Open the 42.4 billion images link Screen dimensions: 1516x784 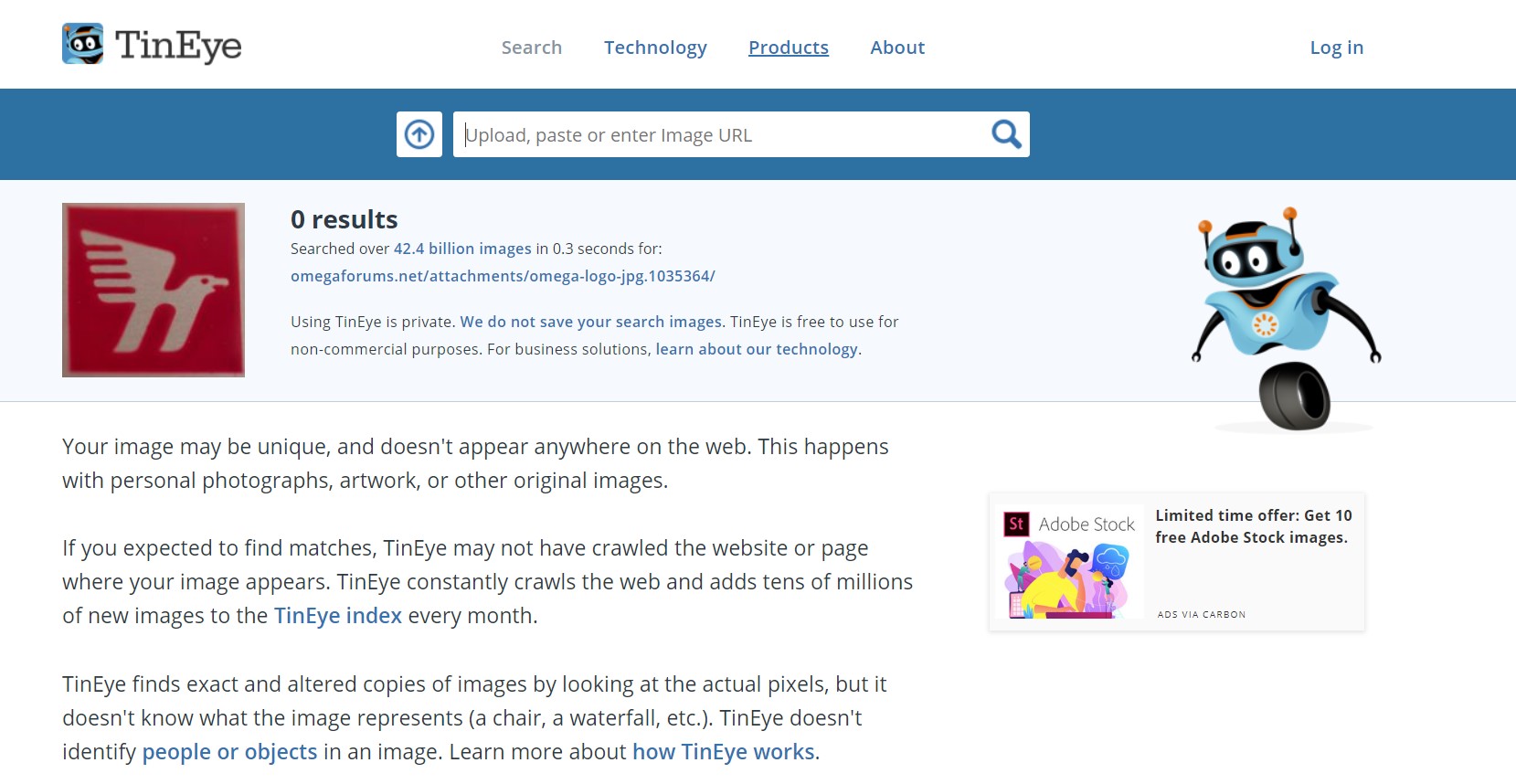(462, 249)
